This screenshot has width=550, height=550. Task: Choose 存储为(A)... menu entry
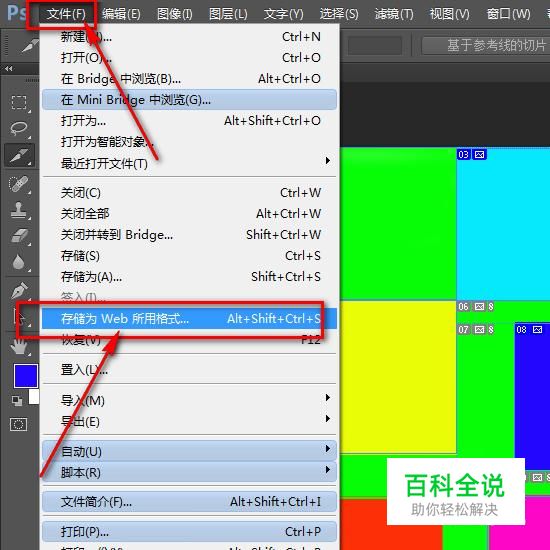(x=189, y=277)
